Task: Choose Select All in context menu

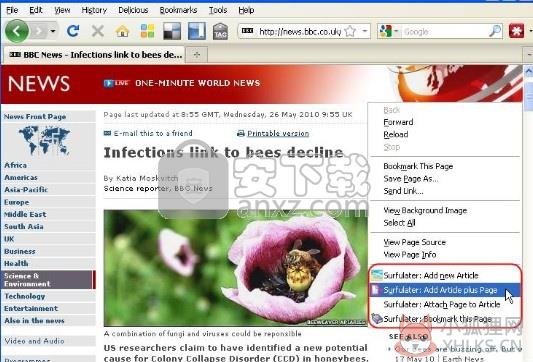Action: pyautogui.click(x=399, y=223)
